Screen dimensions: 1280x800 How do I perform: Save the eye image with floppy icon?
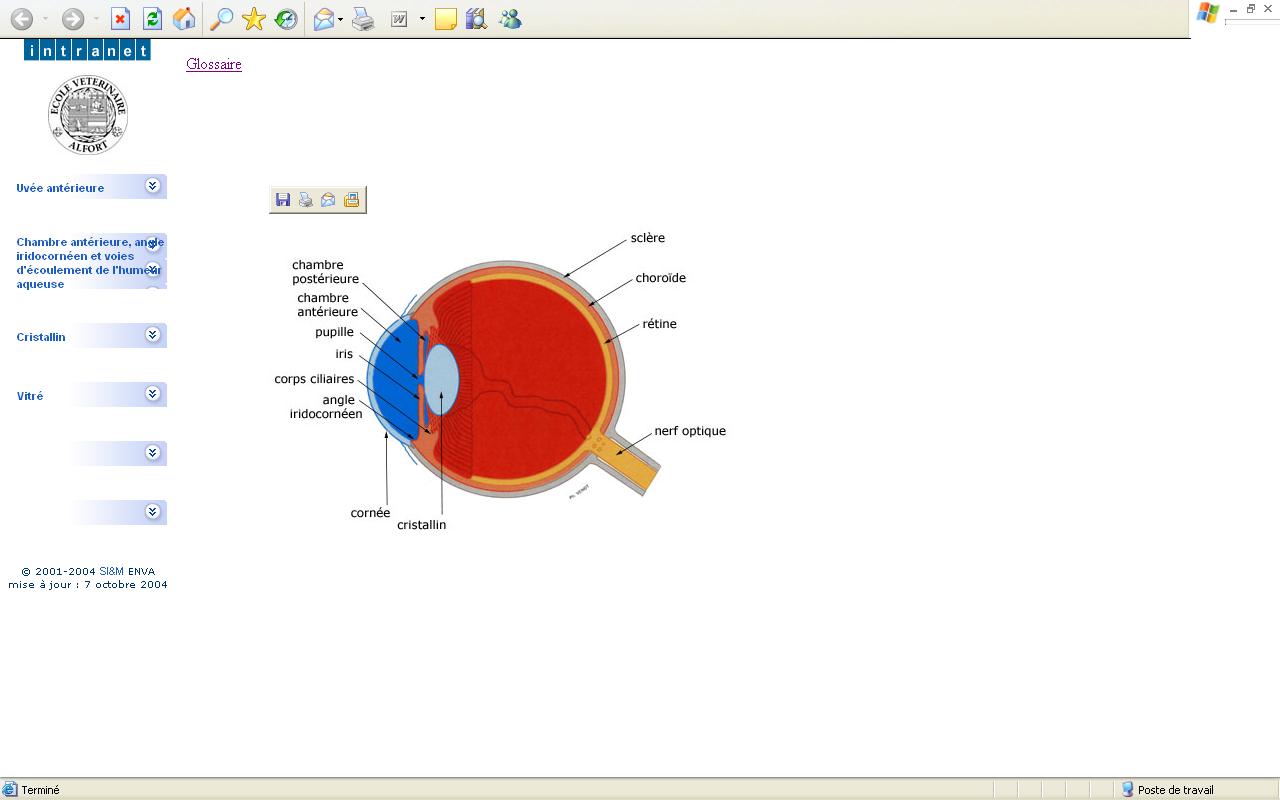click(x=283, y=200)
